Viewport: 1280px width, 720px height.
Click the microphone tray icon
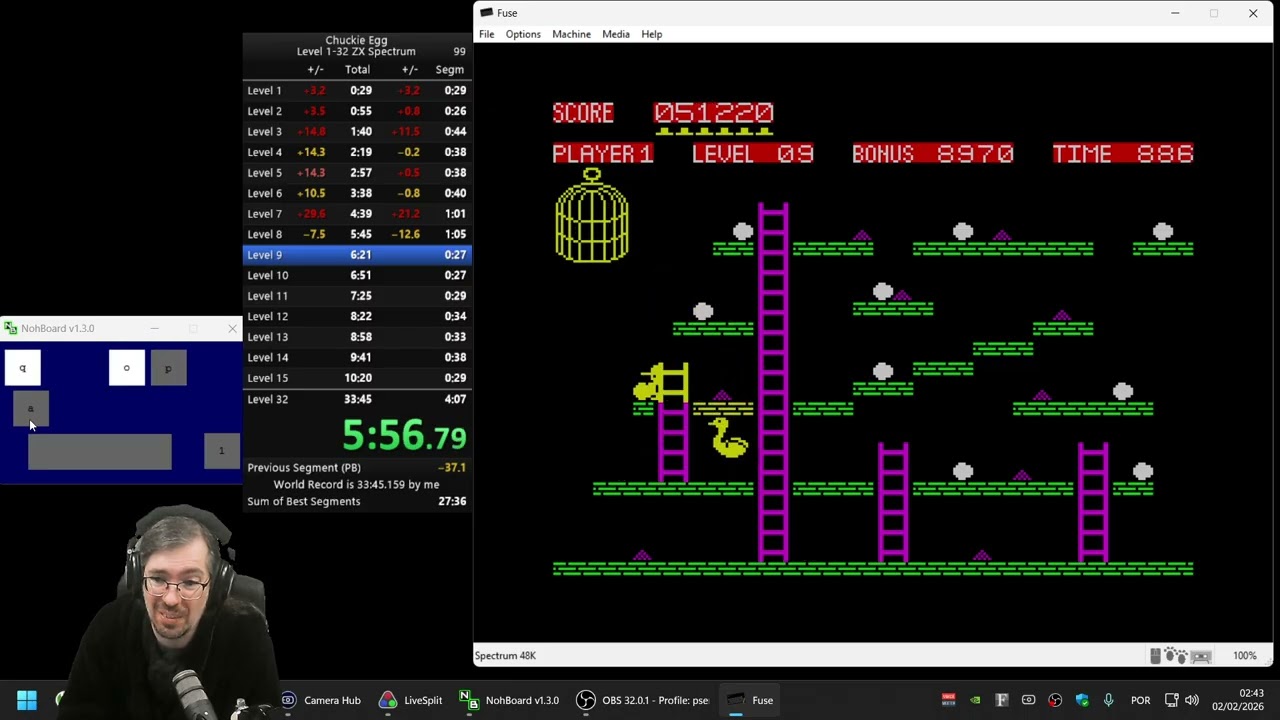click(1108, 700)
